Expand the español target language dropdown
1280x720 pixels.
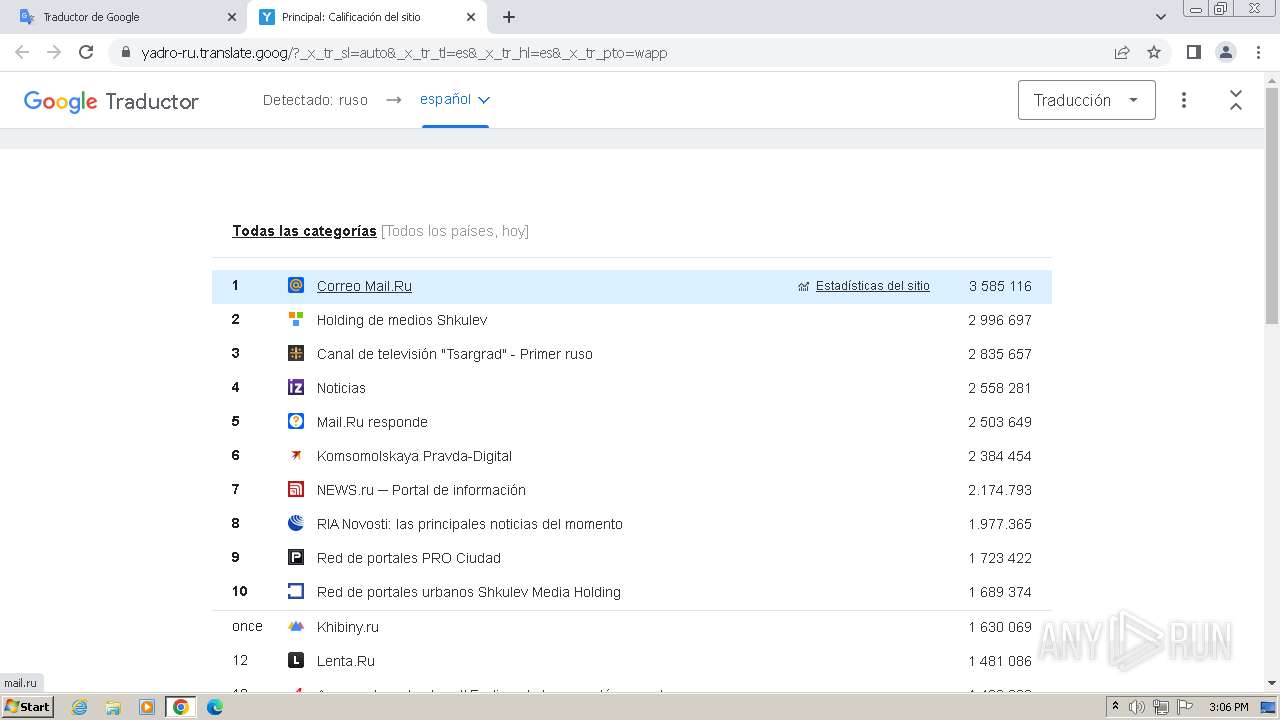pos(455,99)
